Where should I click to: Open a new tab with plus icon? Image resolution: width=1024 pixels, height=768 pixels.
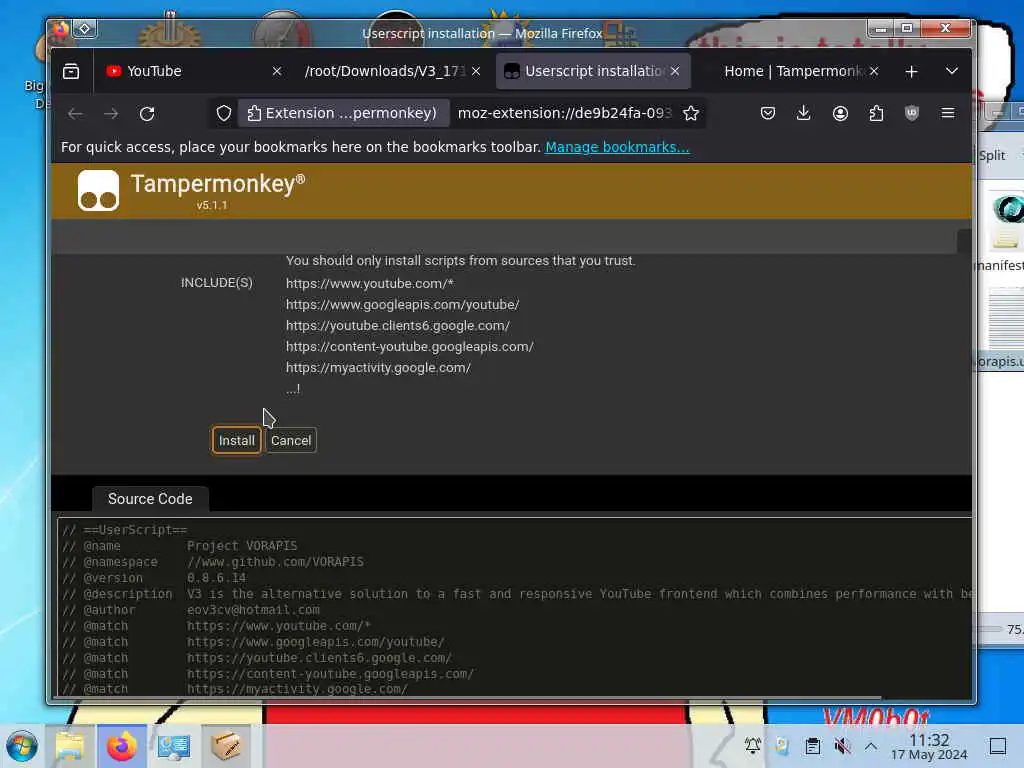pos(911,71)
